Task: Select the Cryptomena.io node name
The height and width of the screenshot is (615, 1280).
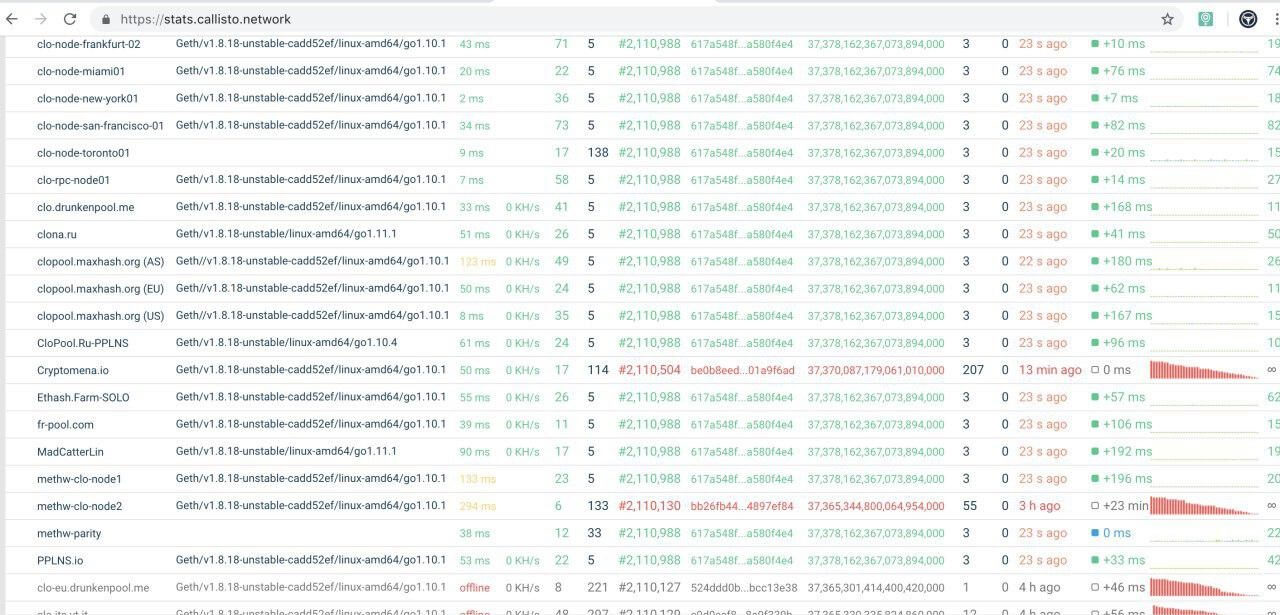Action: 73,370
